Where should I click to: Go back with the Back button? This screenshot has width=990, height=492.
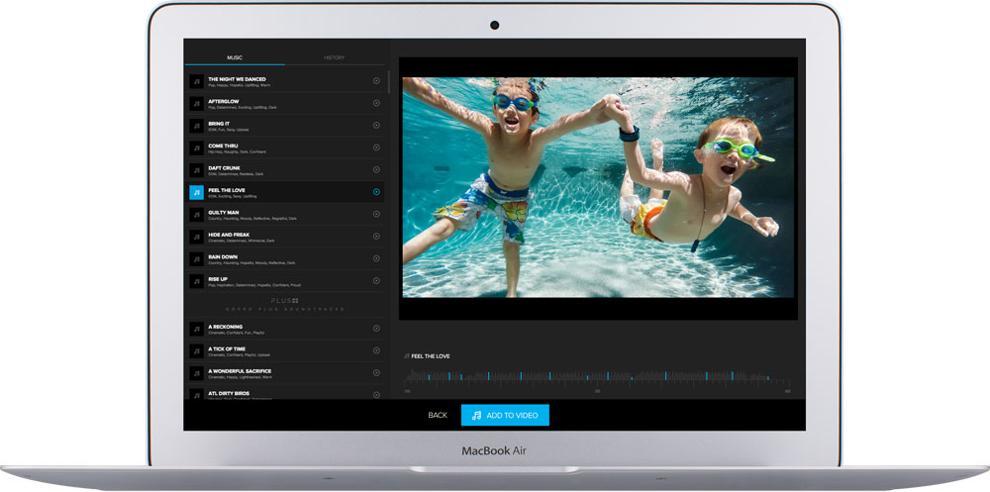click(x=438, y=415)
